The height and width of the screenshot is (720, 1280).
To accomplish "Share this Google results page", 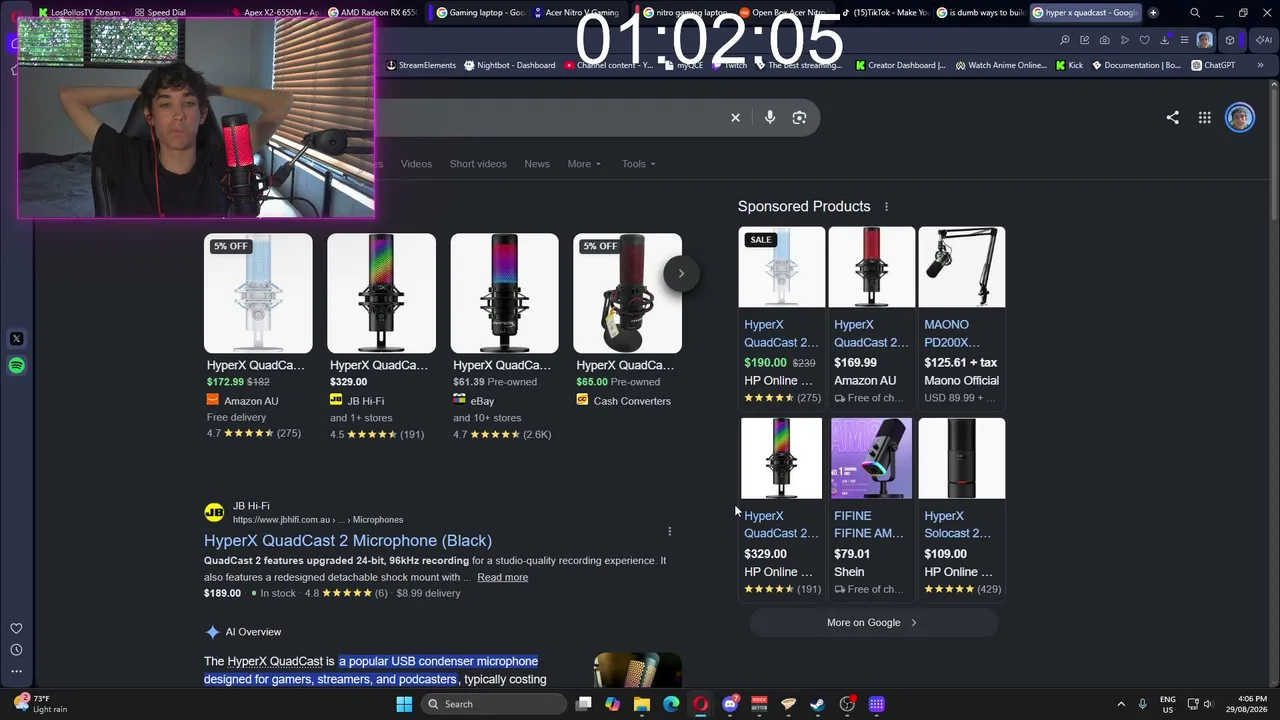I will 1172,118.
